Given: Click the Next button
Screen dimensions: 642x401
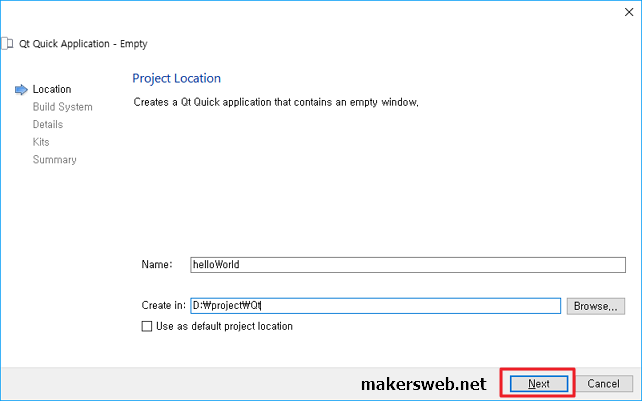Looking at the screenshot, I should tap(539, 384).
